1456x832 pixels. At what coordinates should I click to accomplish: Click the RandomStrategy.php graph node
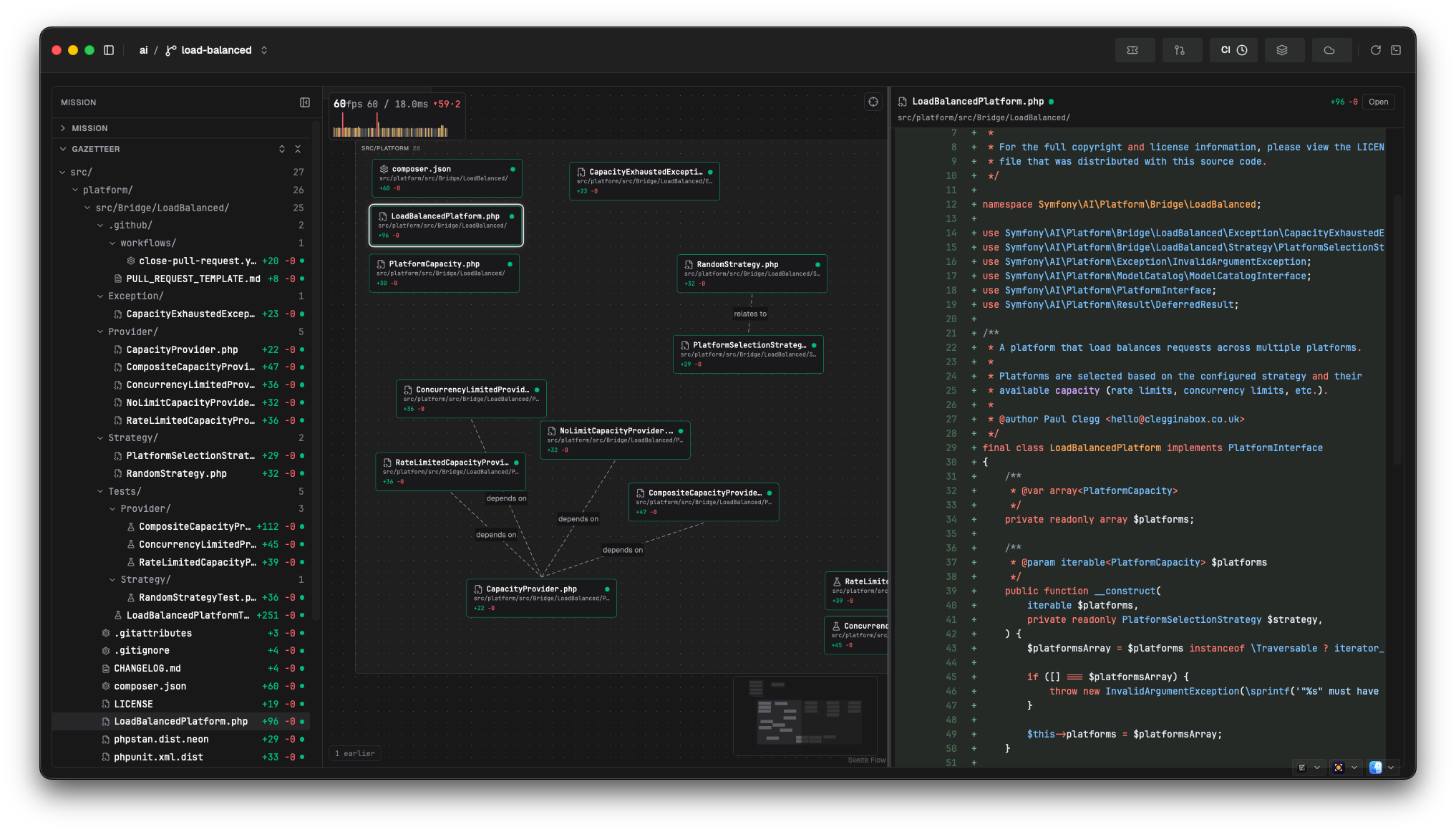tap(752, 274)
